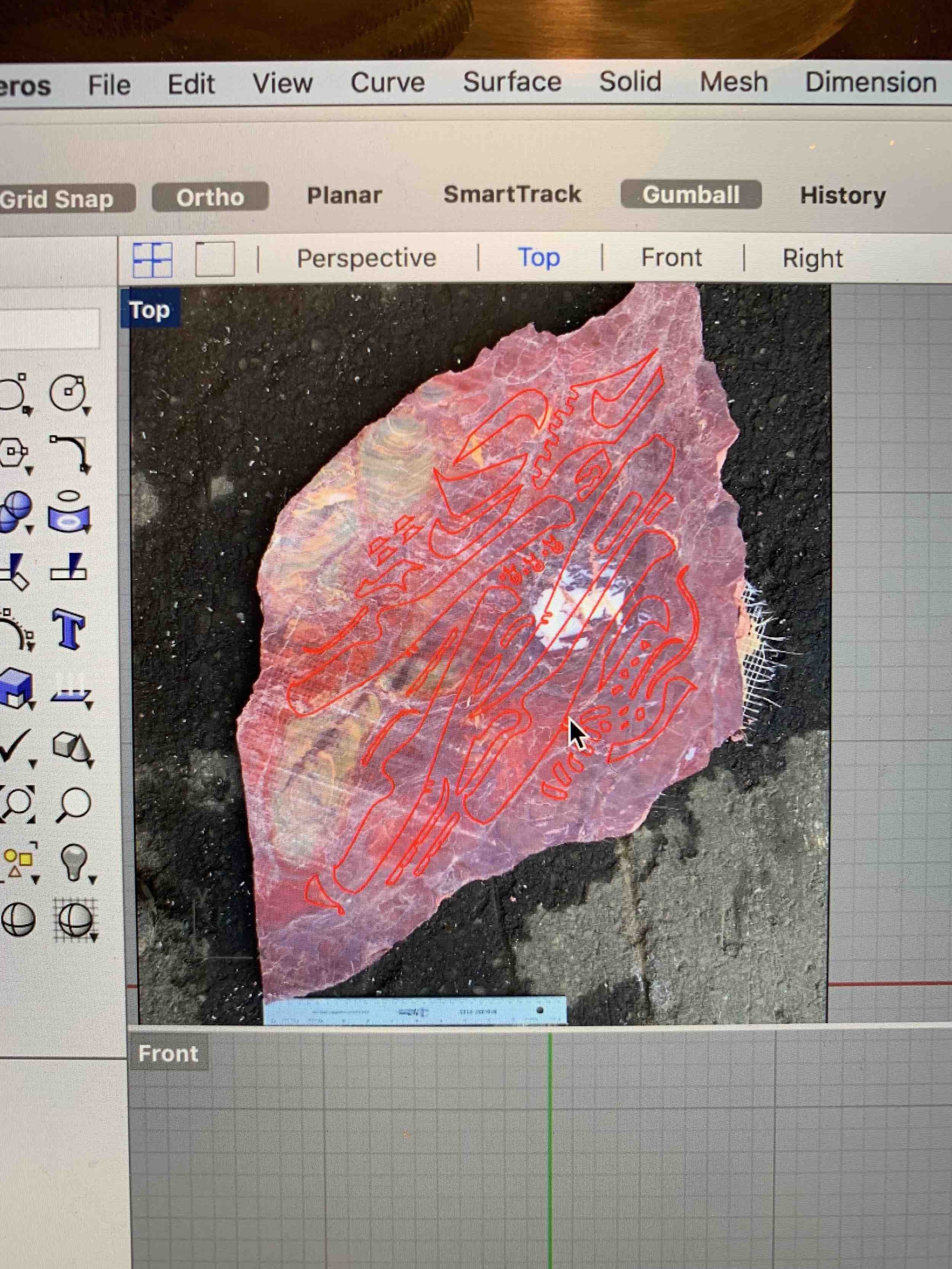
Task: Open the View menu
Action: point(282,83)
